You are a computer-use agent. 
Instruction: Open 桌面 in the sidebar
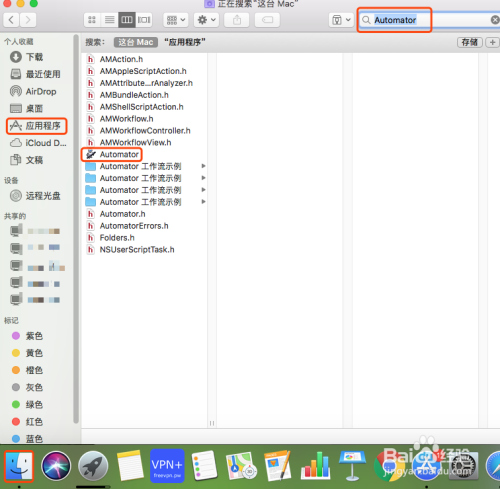click(27, 108)
